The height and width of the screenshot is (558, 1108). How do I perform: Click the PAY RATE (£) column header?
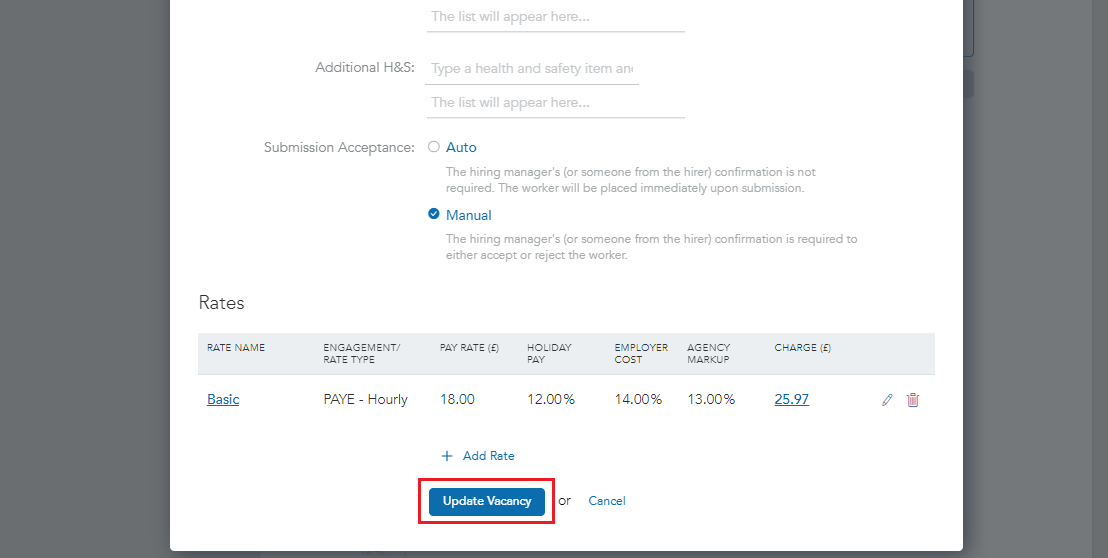tap(469, 348)
